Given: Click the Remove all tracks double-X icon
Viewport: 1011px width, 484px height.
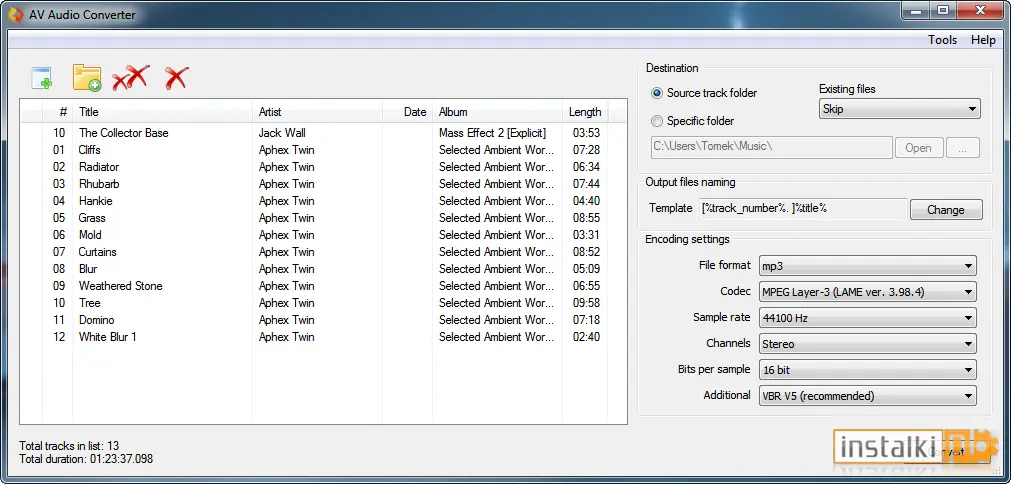Looking at the screenshot, I should click(131, 77).
